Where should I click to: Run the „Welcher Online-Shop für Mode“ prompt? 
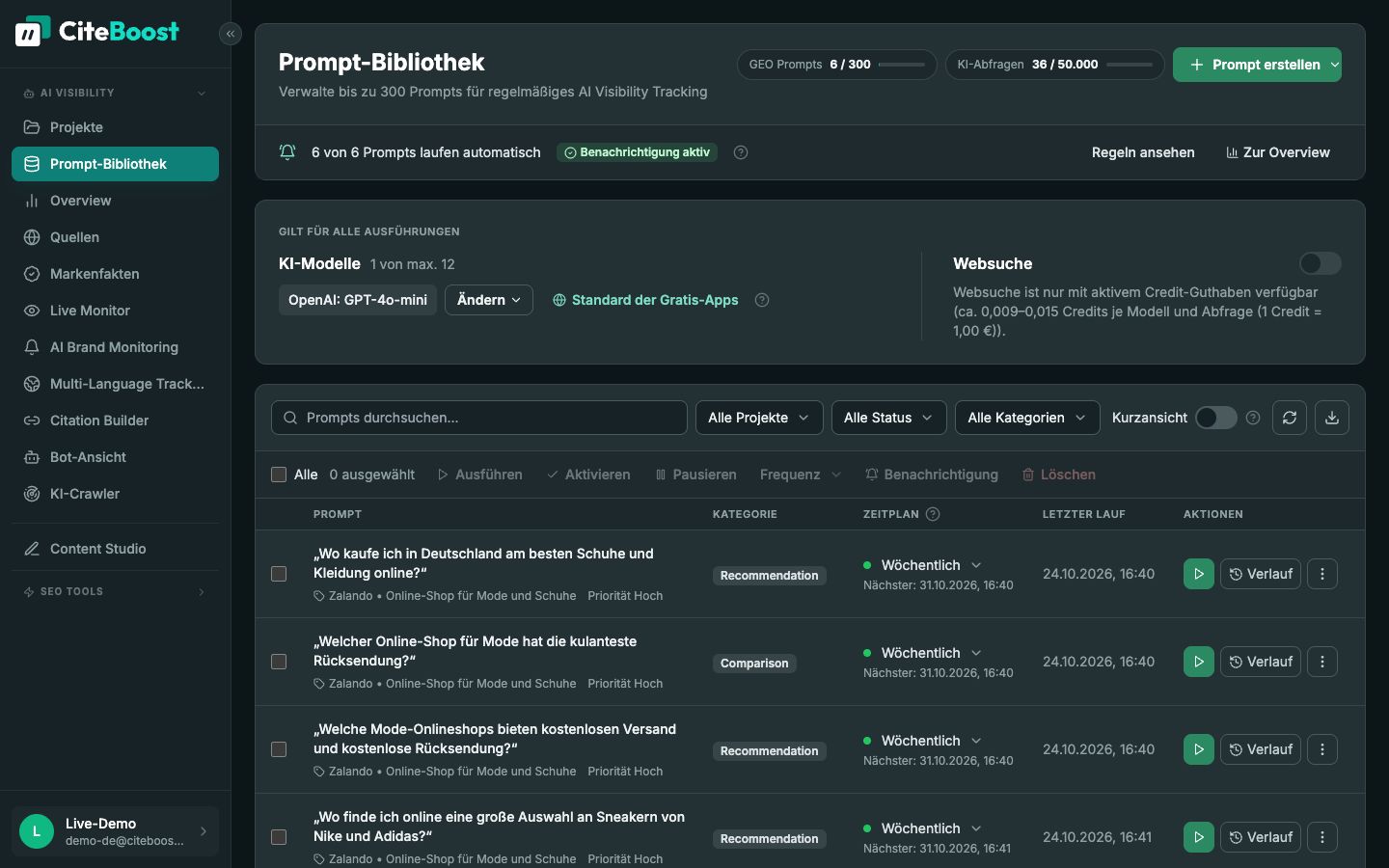click(1199, 662)
